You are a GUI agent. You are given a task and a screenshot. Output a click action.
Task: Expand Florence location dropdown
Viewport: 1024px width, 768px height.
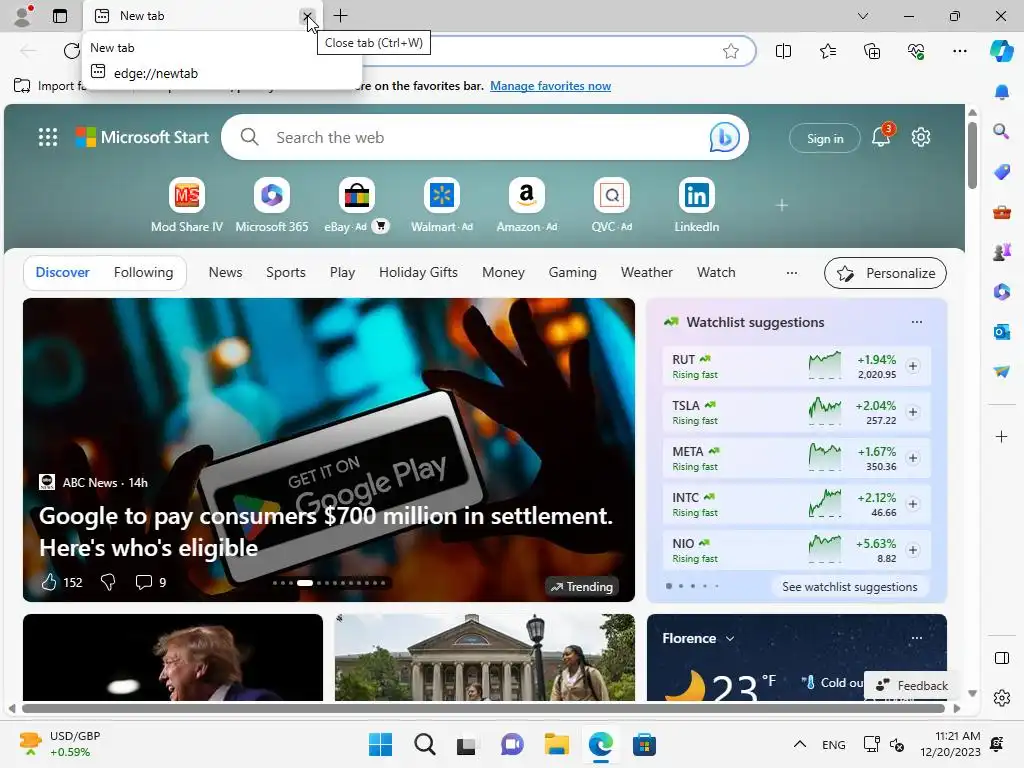tap(730, 638)
